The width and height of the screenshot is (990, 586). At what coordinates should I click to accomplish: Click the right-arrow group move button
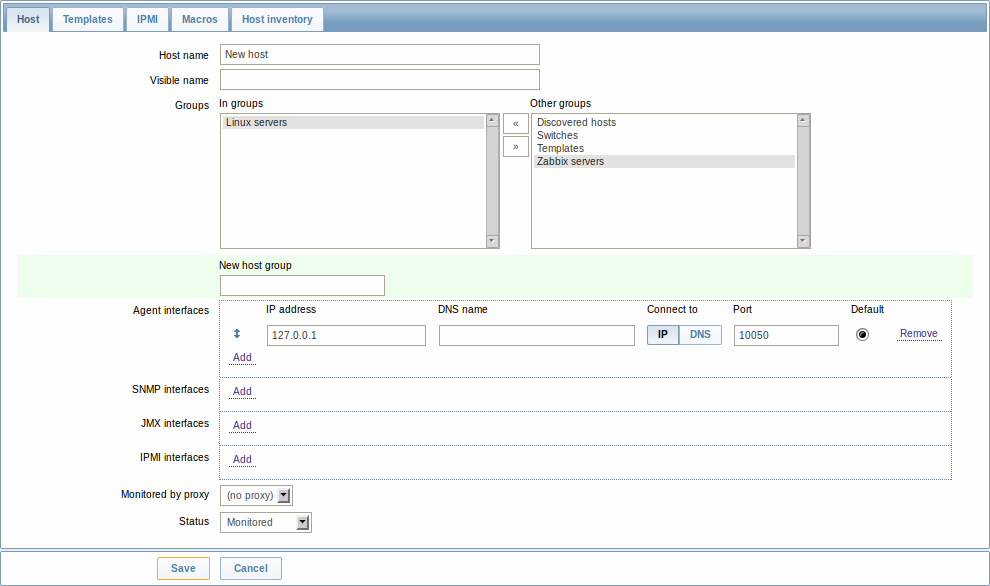click(515, 146)
